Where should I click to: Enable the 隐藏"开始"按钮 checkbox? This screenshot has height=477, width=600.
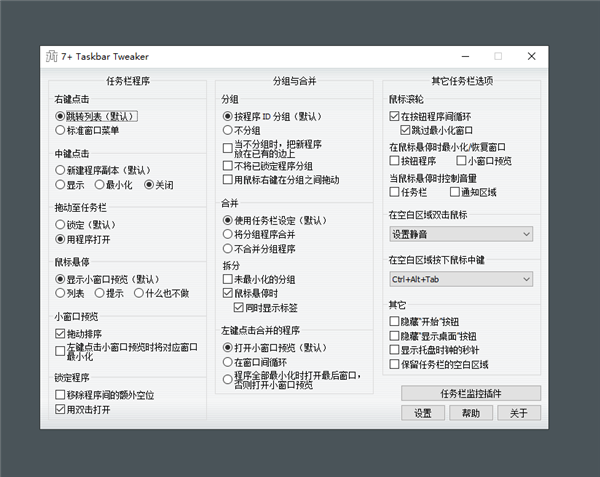click(394, 321)
